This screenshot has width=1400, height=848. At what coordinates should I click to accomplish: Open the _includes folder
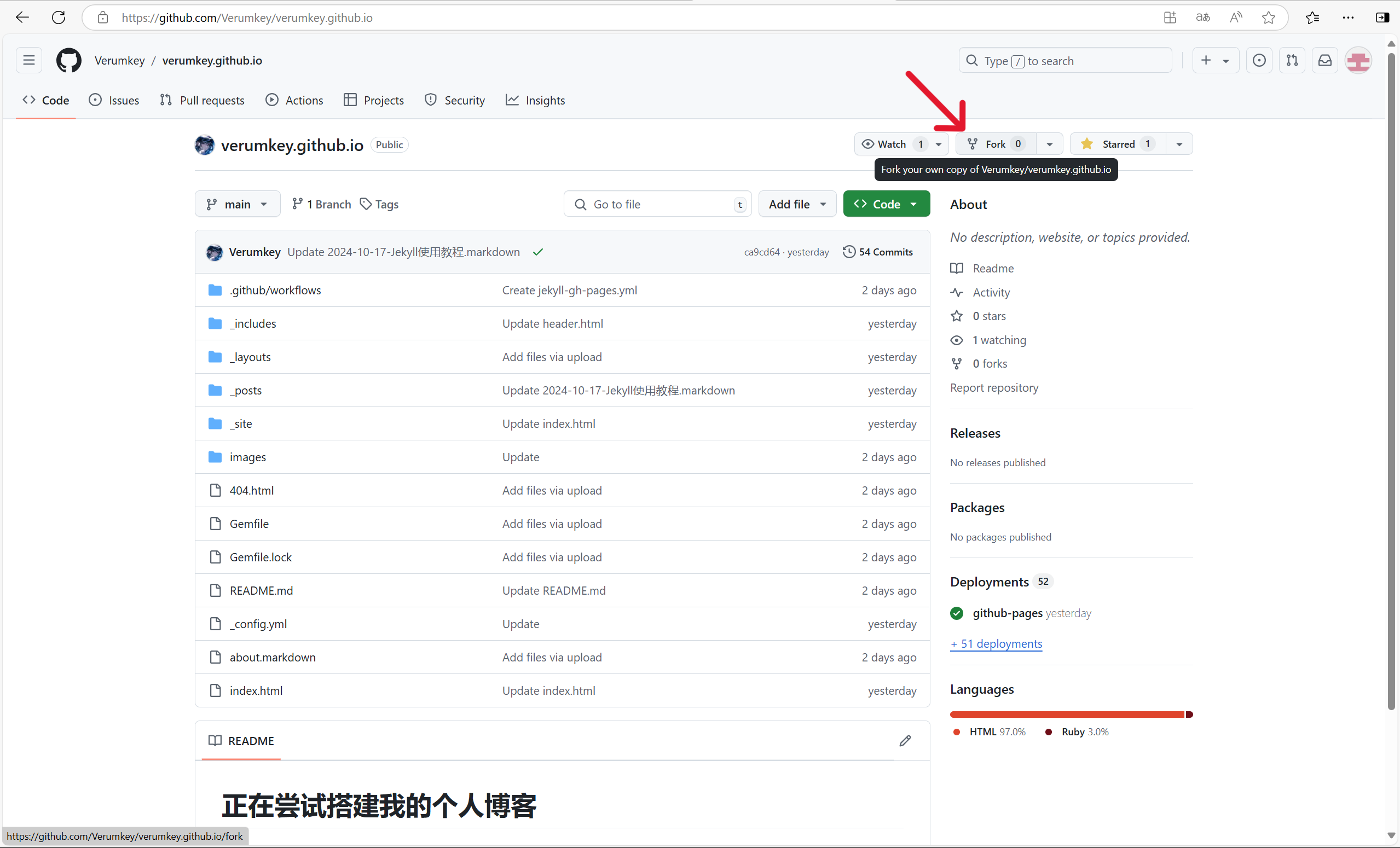(253, 324)
